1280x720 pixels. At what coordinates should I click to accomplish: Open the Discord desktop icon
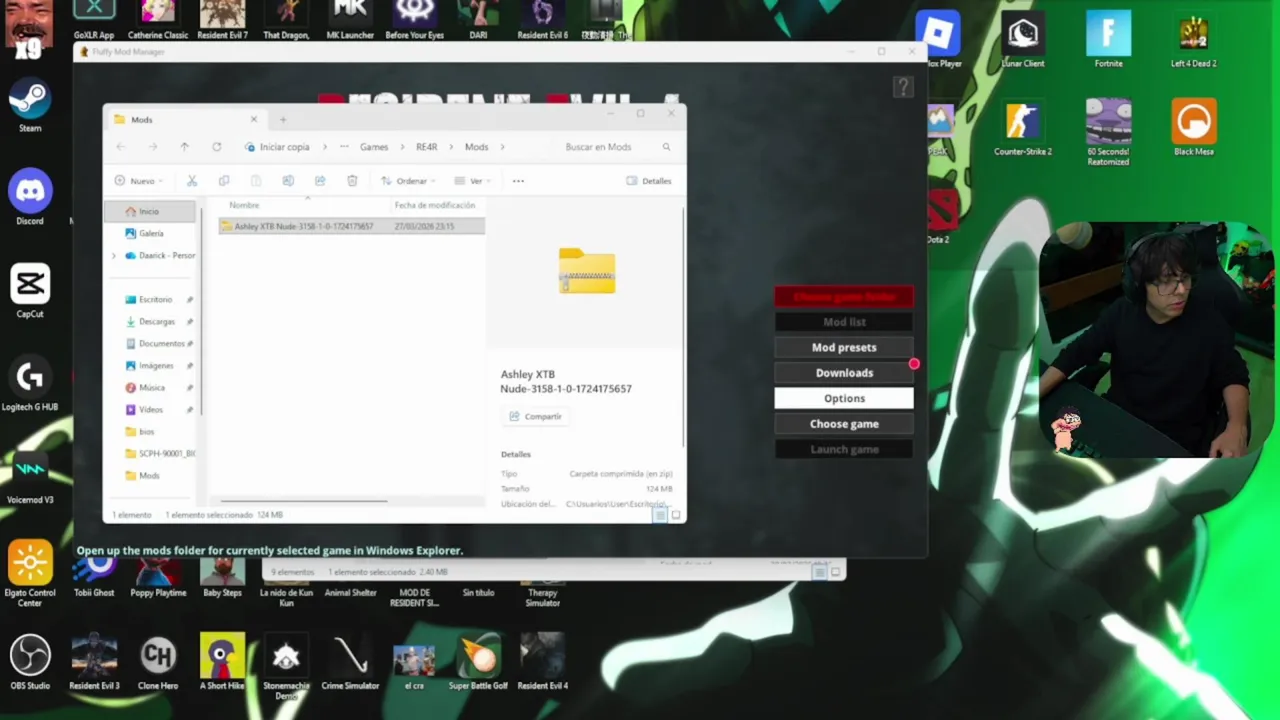30,198
